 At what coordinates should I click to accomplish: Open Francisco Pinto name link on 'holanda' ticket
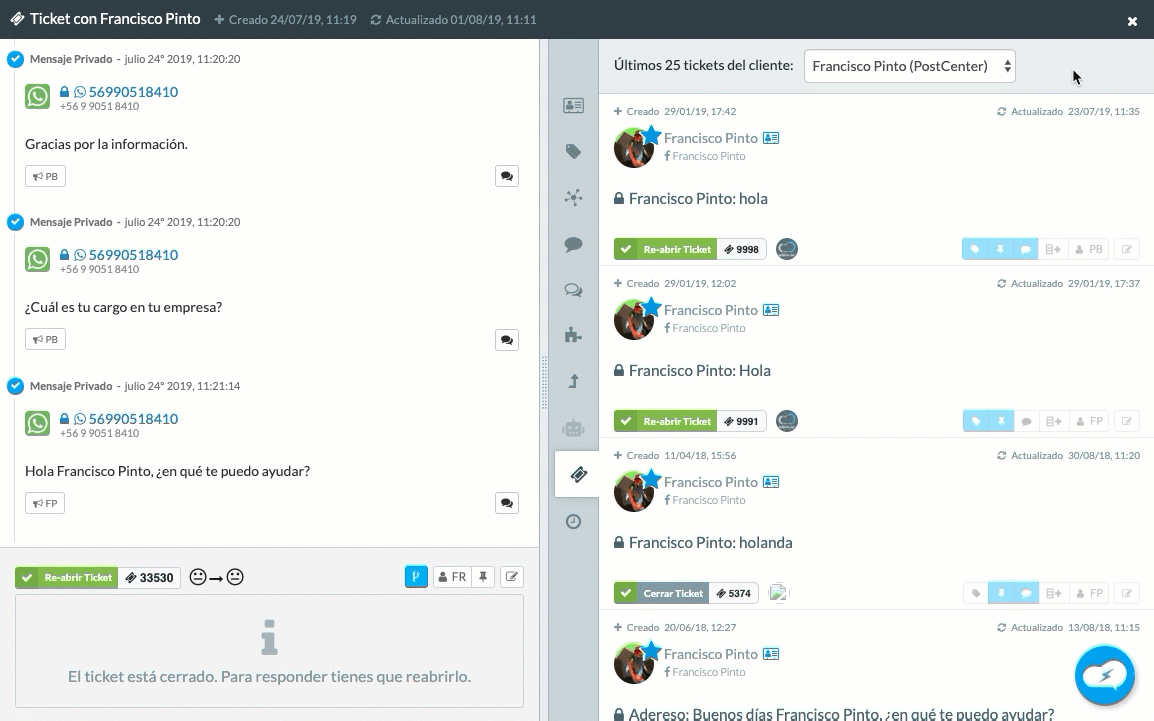click(x=710, y=482)
